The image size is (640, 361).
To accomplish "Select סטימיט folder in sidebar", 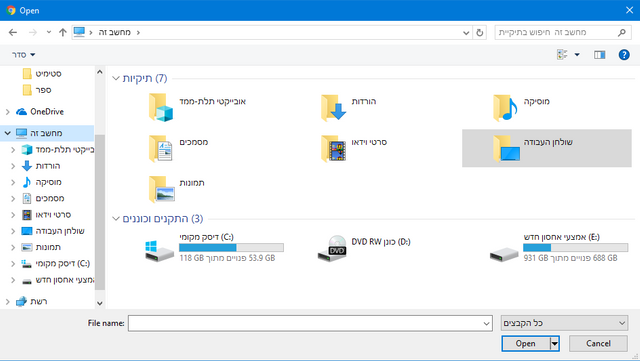I will [42, 74].
